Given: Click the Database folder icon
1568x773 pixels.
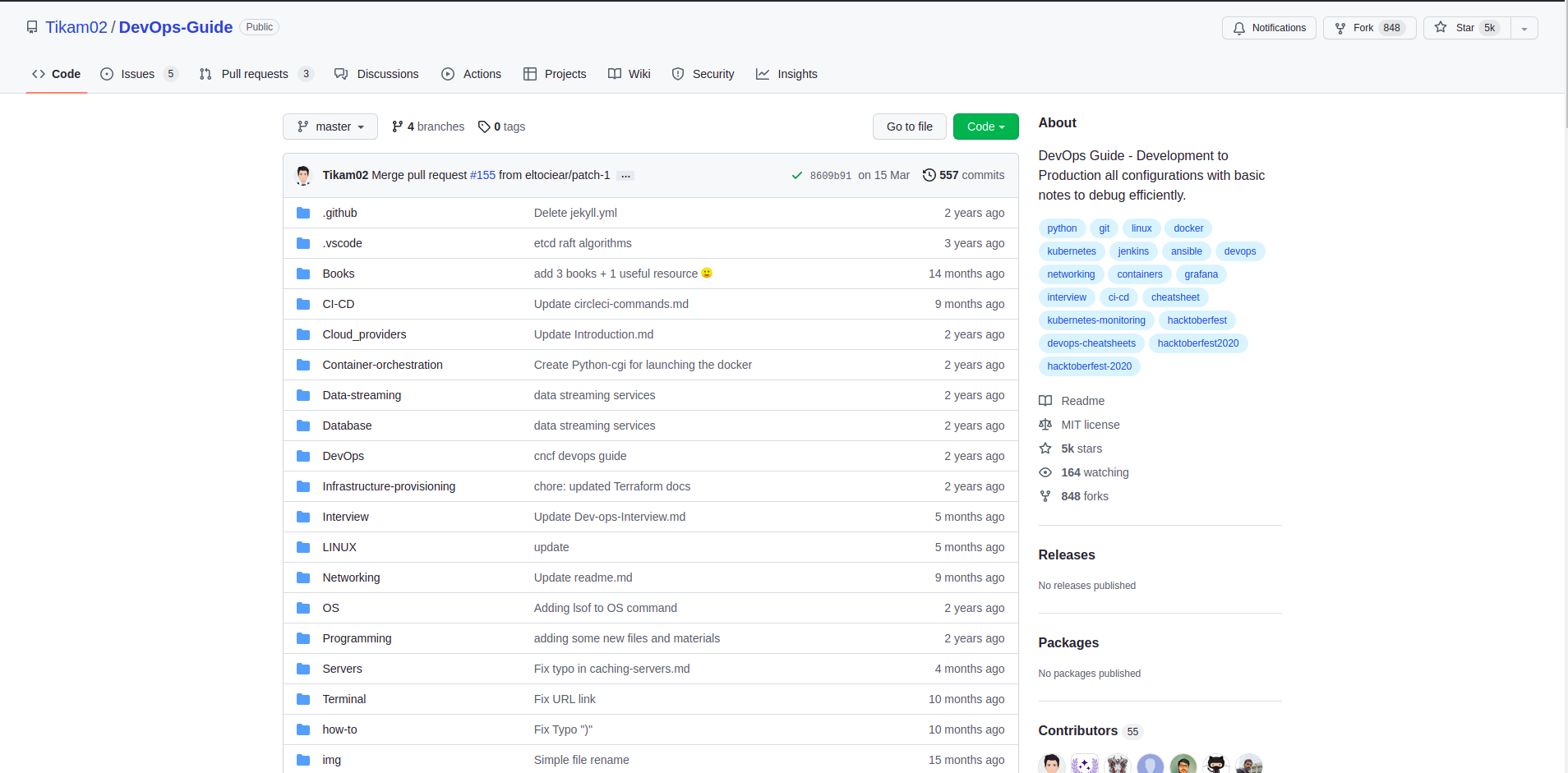Looking at the screenshot, I should pyautogui.click(x=303, y=426).
